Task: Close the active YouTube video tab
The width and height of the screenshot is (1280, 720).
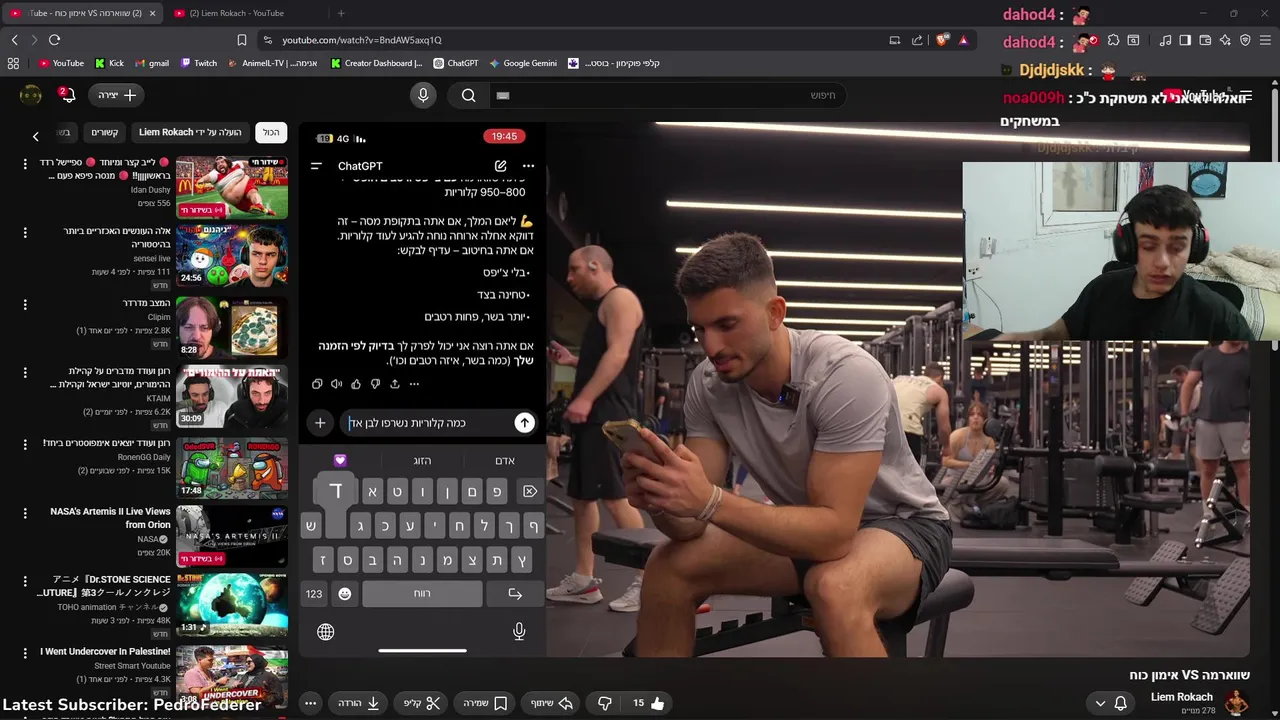Action: coord(152,13)
